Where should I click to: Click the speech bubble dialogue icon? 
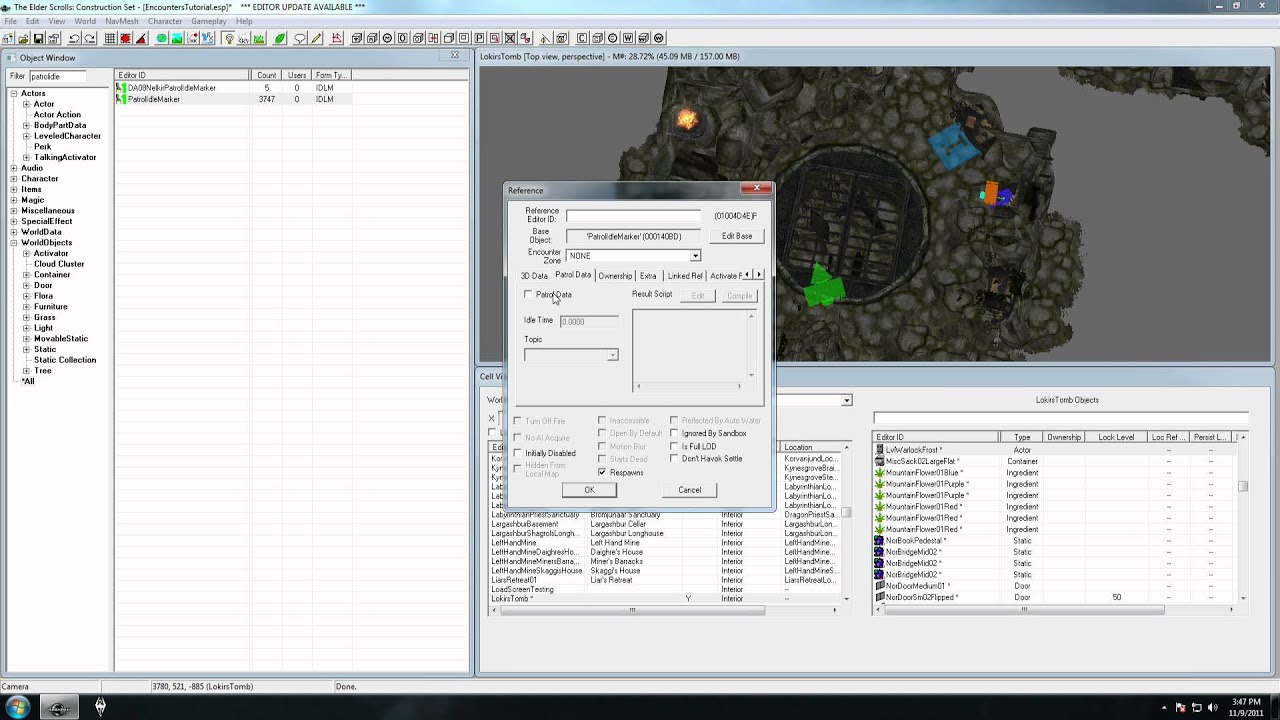[300, 39]
